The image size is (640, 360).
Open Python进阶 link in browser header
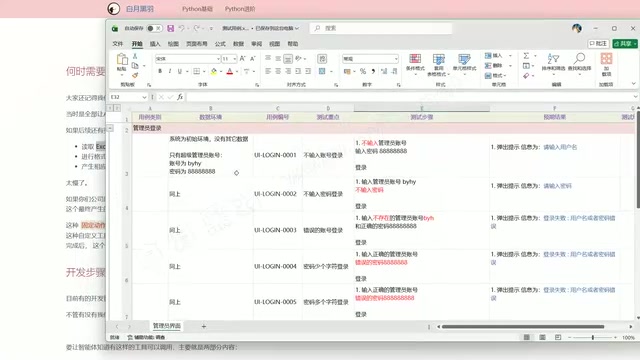pyautogui.click(x=240, y=9)
